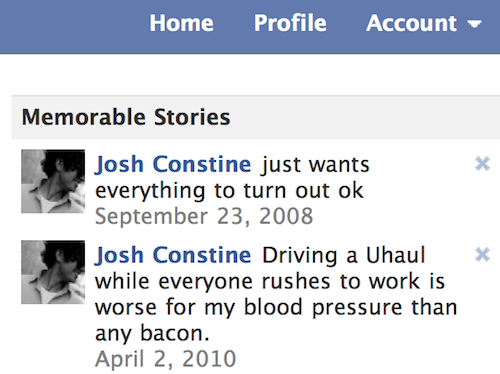
Task: Click the Memorable Stories section header
Action: (126, 117)
